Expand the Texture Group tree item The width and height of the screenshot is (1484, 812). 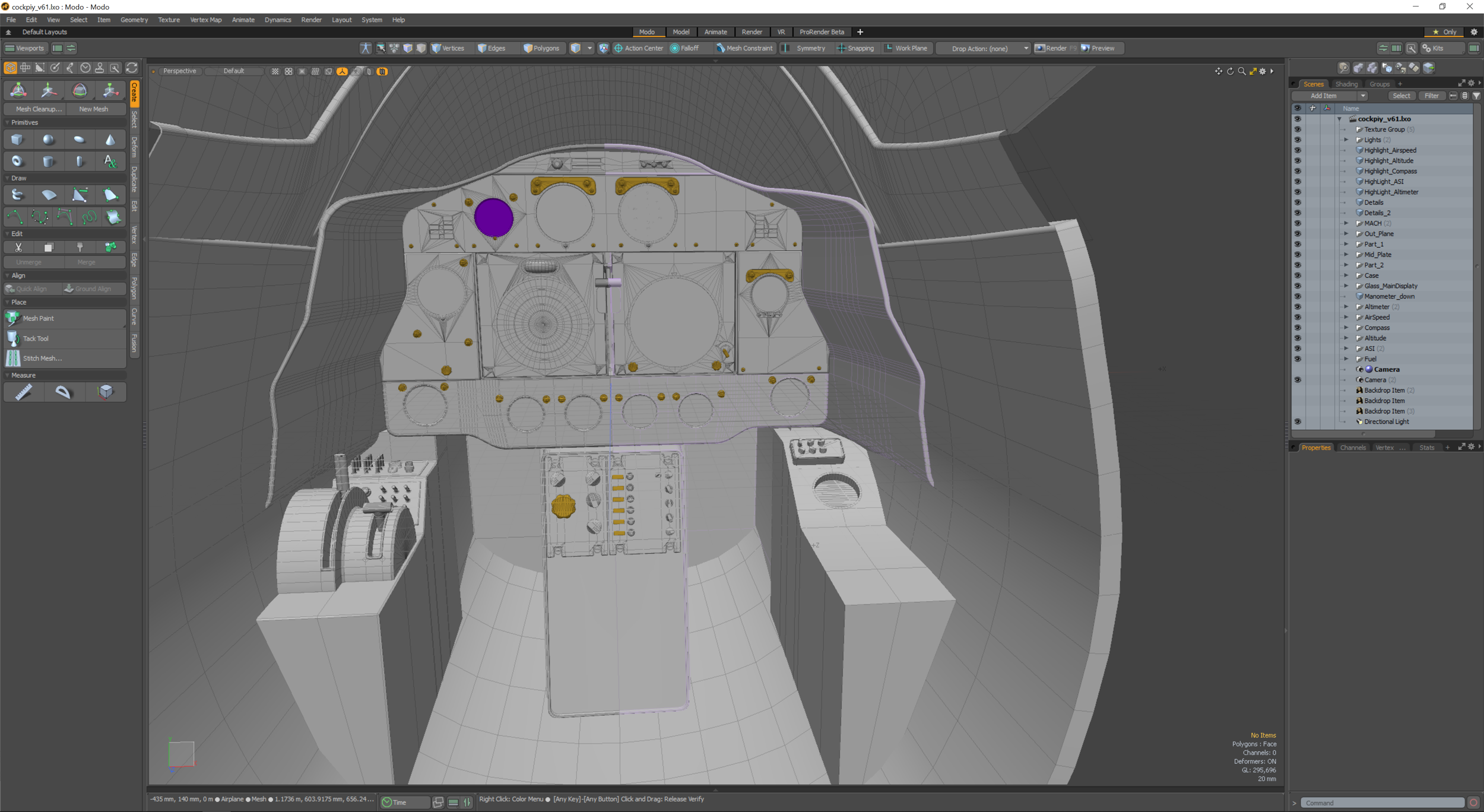(x=1346, y=129)
